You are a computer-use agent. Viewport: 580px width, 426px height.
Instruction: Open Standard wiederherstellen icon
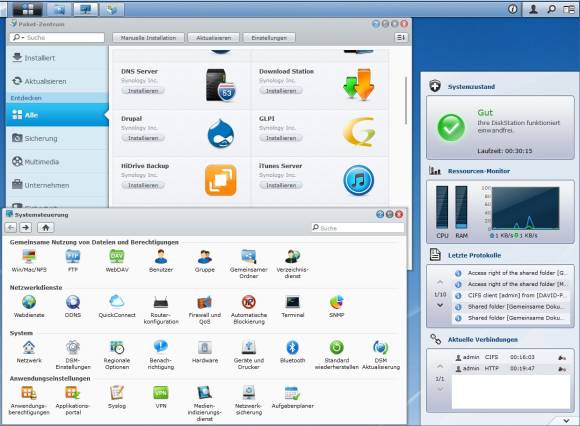337,347
